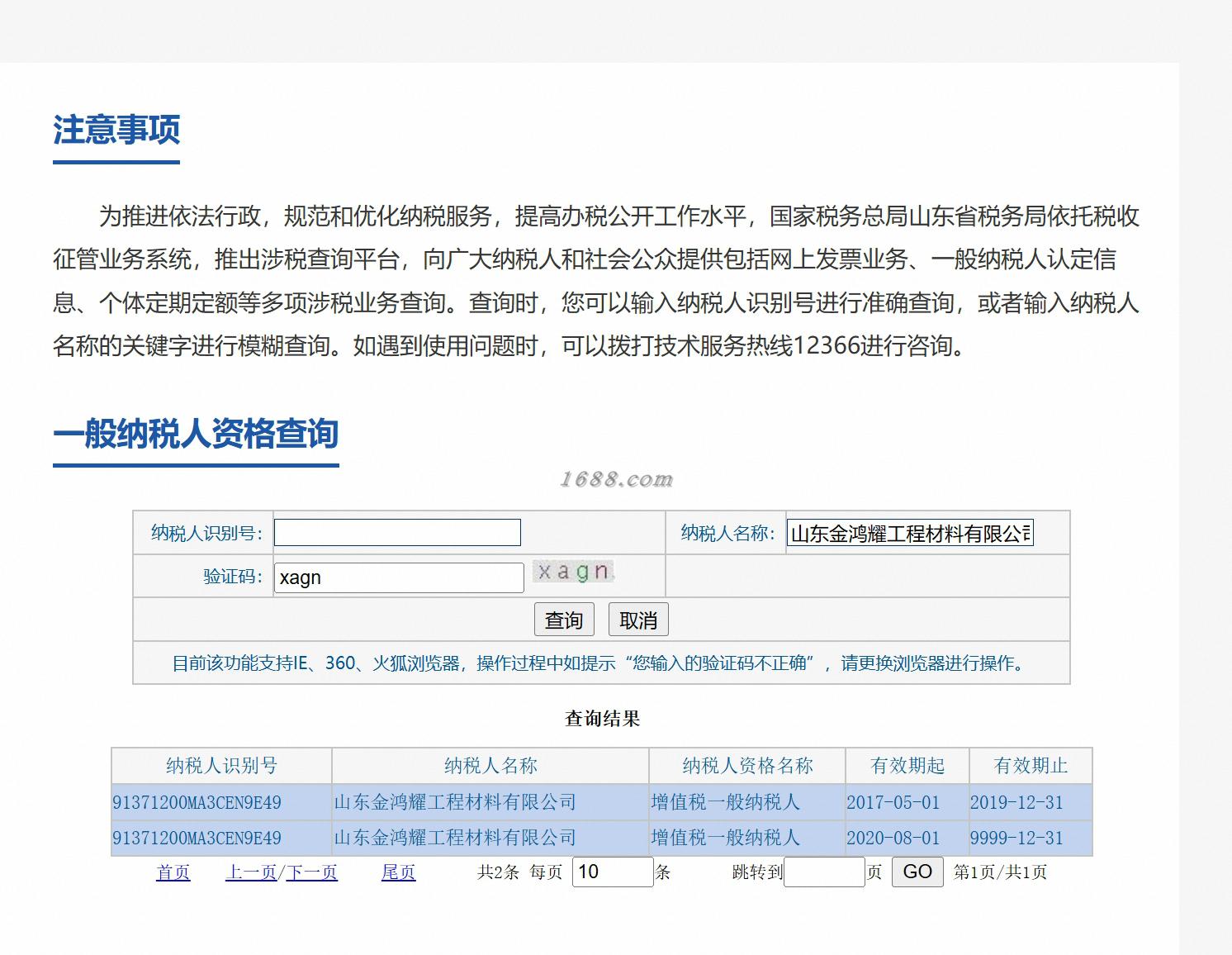This screenshot has height=955, width=1232.
Task: Click the browser support notice text
Action: coord(600,663)
